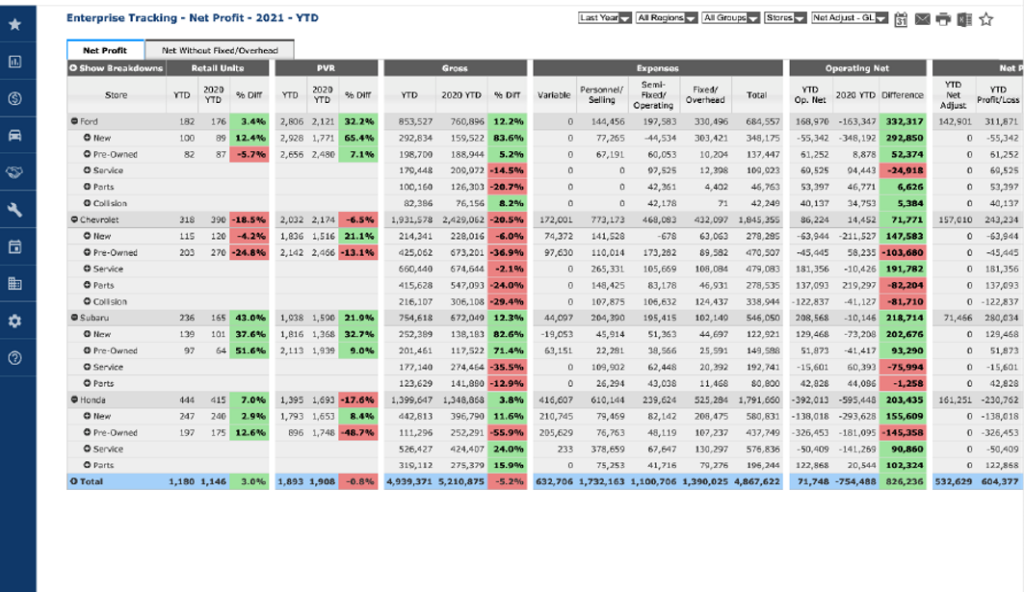Click the Personnel/Selling column header

point(601,95)
